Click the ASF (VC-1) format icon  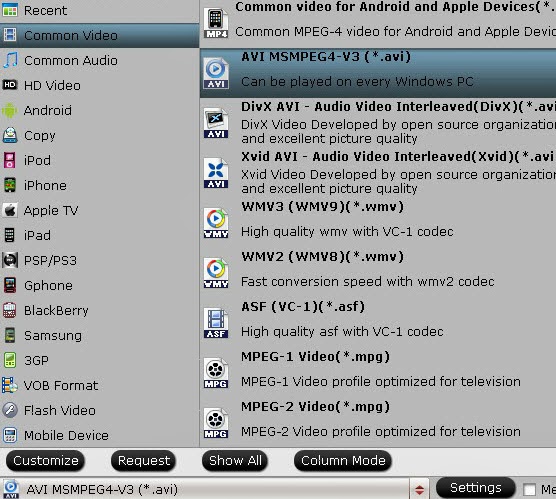click(216, 323)
